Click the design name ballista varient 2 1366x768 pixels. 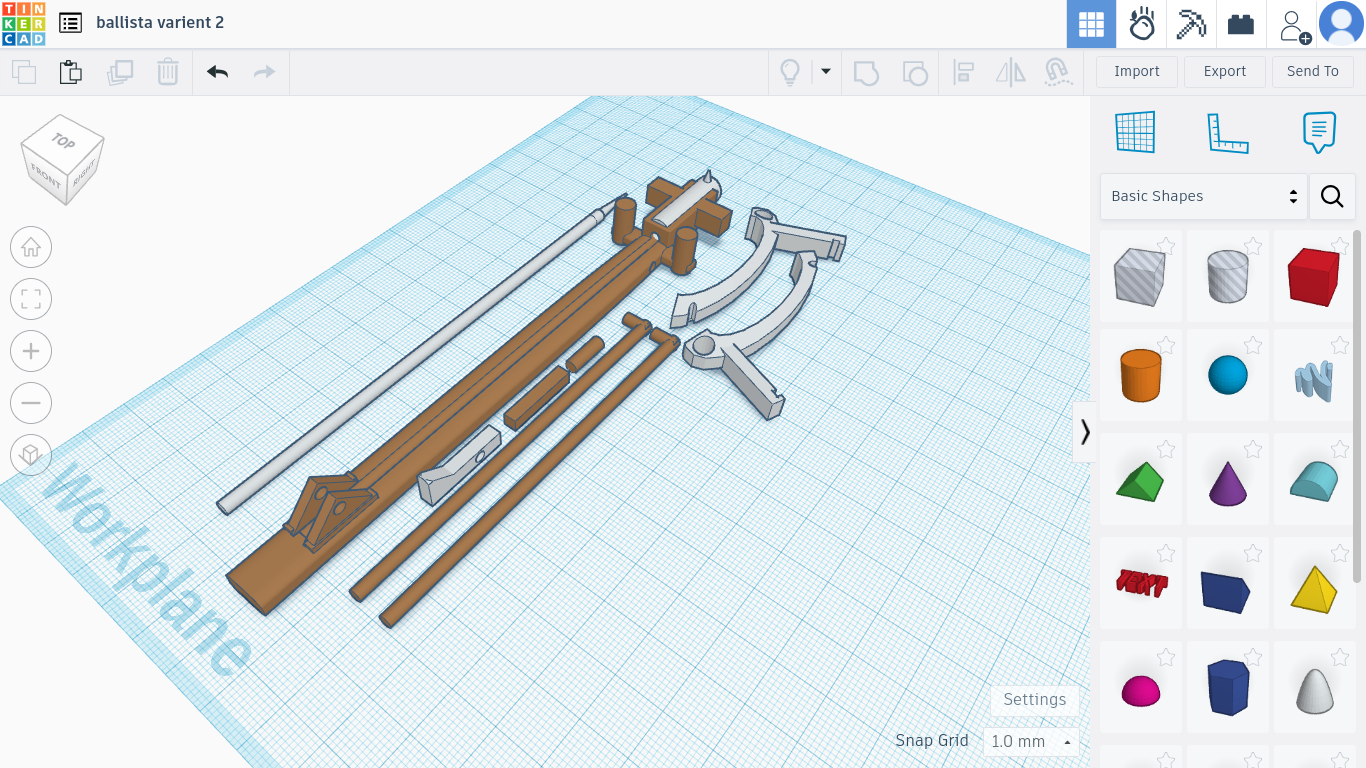click(x=160, y=22)
